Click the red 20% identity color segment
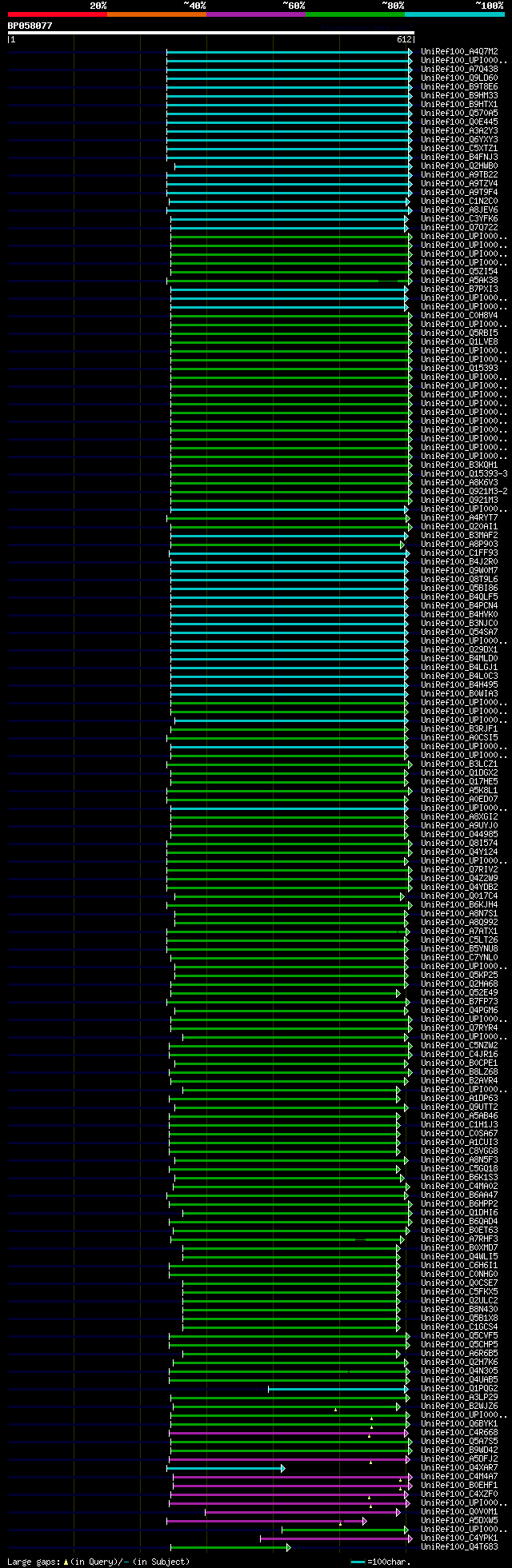 [57, 14]
